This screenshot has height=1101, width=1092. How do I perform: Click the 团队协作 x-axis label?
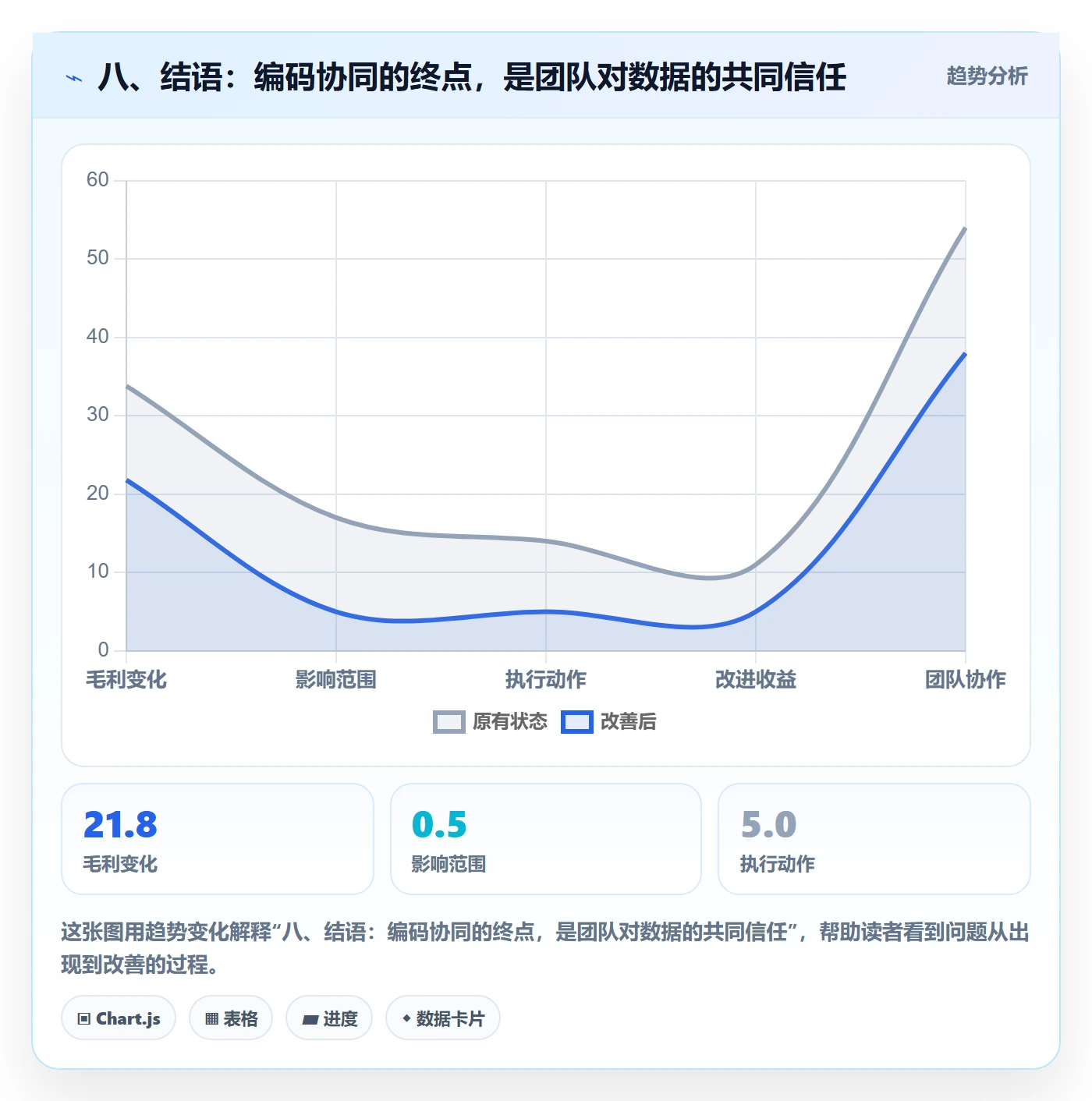(966, 680)
